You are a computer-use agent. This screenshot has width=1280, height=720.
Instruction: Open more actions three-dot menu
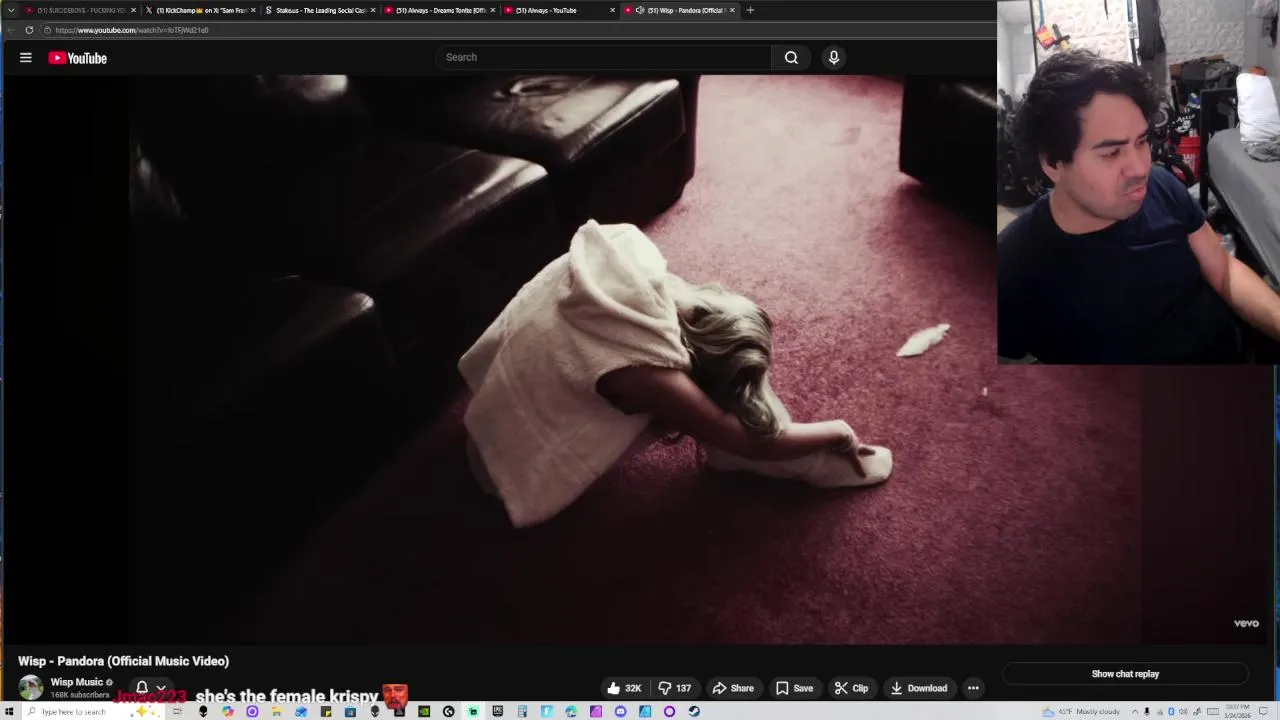point(973,688)
